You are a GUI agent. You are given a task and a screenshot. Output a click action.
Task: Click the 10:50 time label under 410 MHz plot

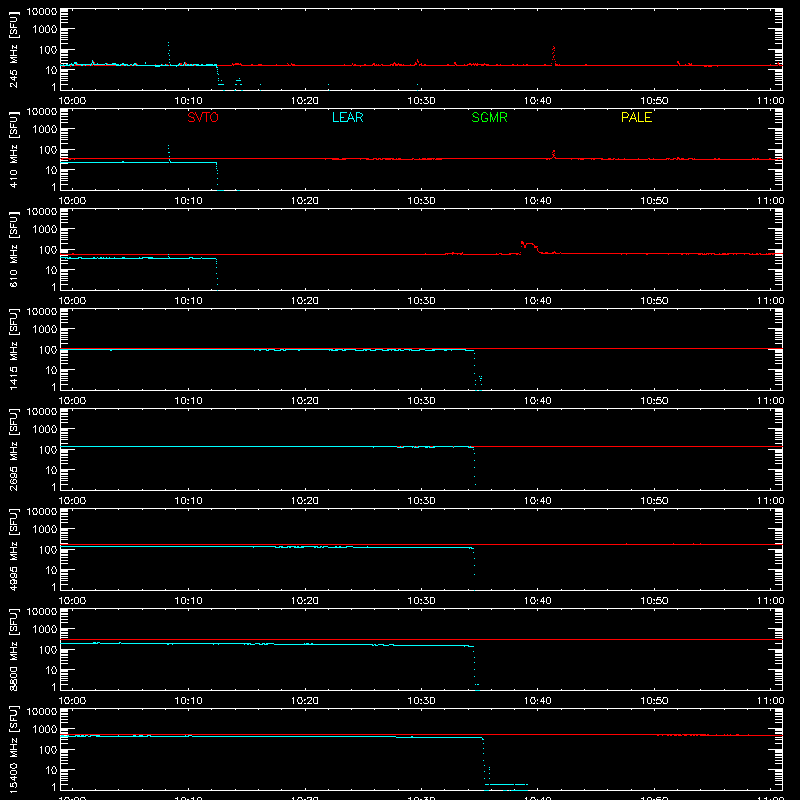654,201
